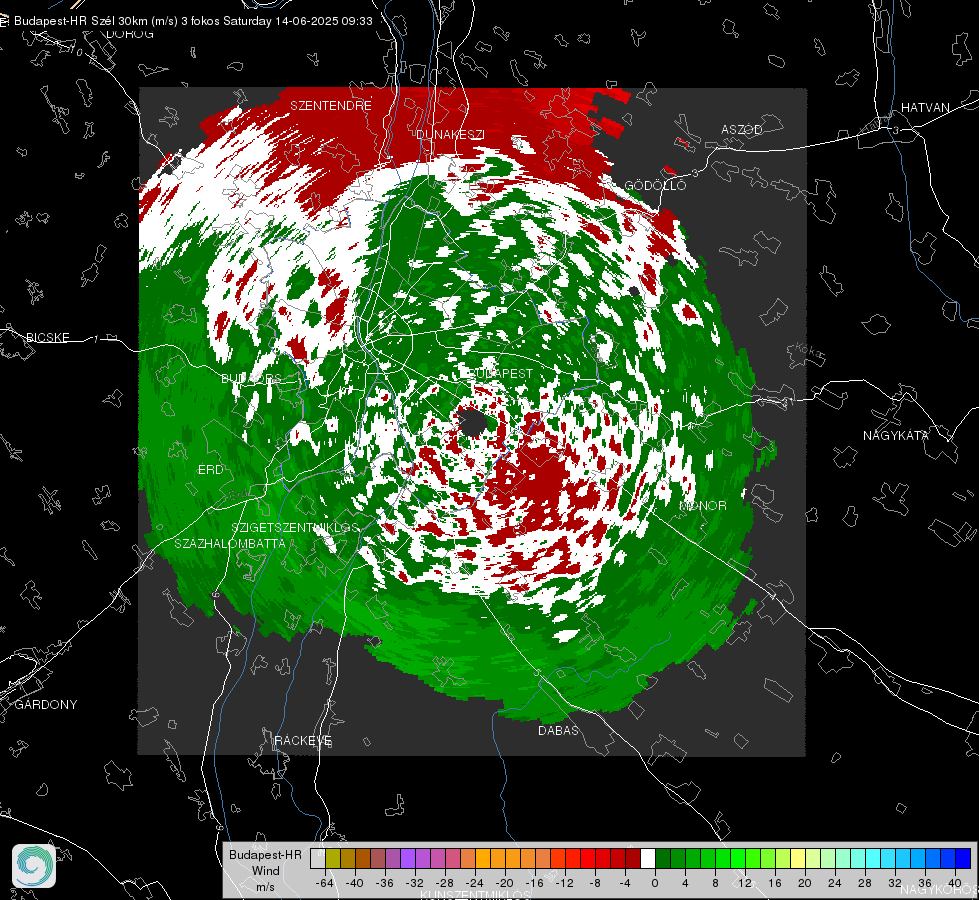Select the small Kóka village label
Viewport: 979px width, 900px height.
tap(810, 352)
